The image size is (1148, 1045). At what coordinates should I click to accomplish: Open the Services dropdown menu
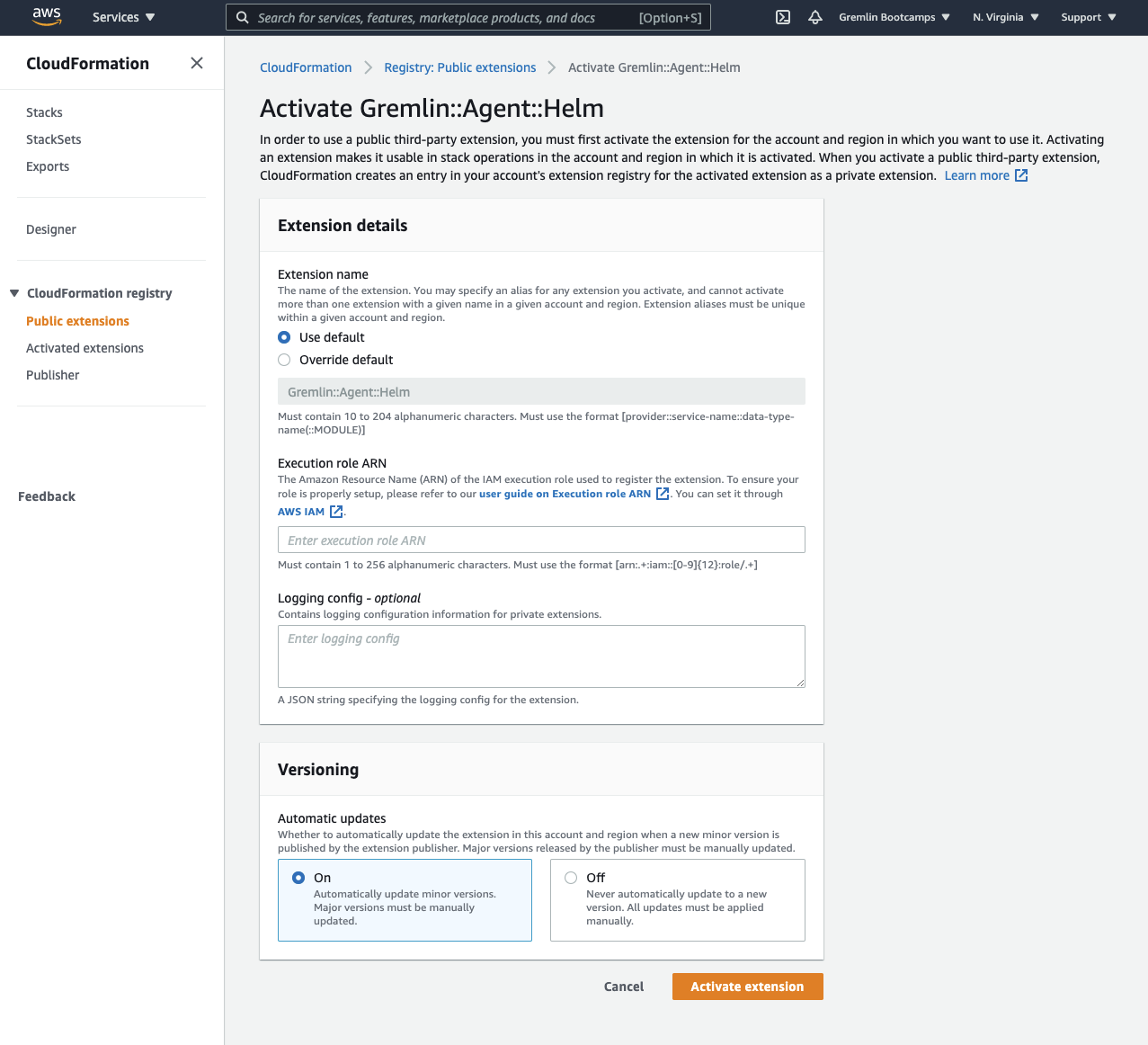[x=124, y=17]
